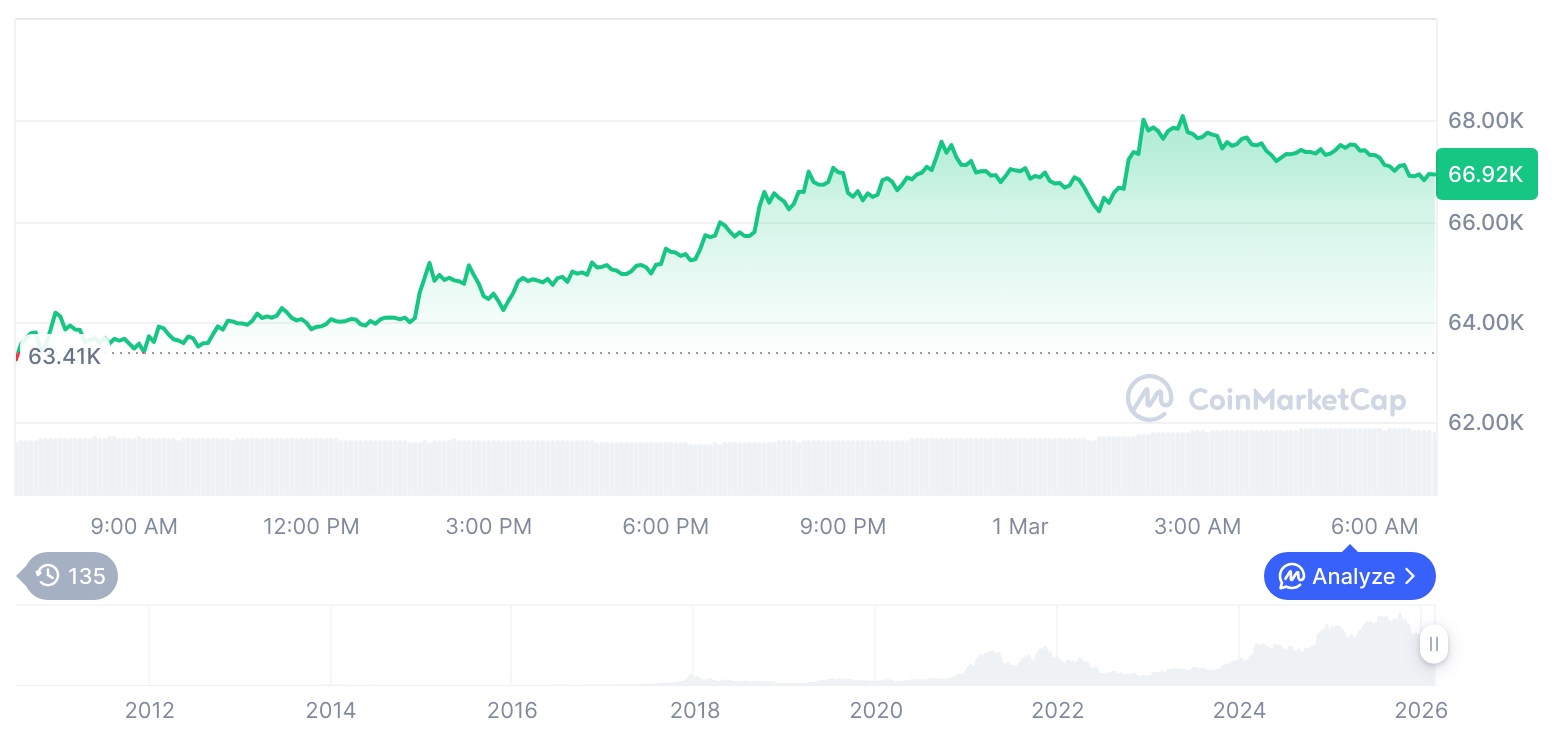Click the red starting dot of price line

[17, 354]
